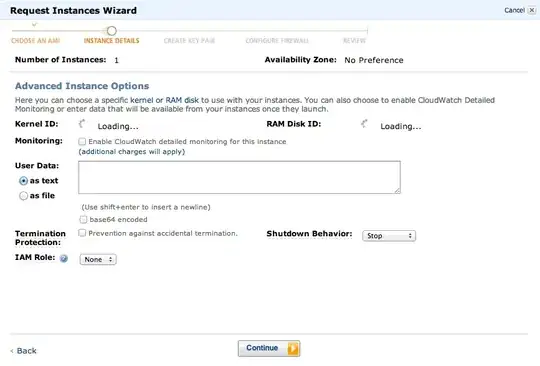Go to Create Key Pair step

(x=189, y=41)
